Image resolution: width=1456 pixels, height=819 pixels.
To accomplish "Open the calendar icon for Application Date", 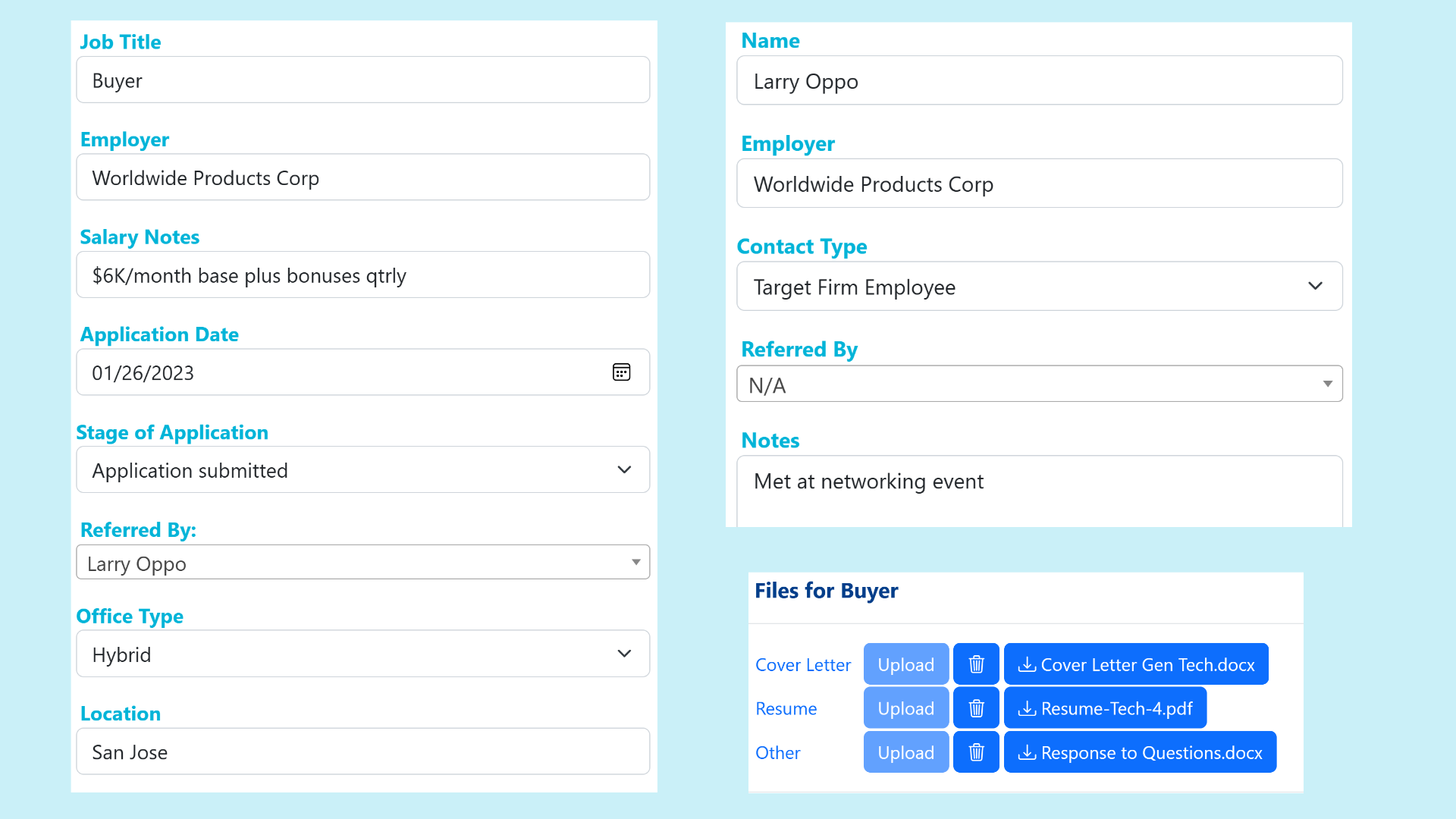I will point(621,372).
